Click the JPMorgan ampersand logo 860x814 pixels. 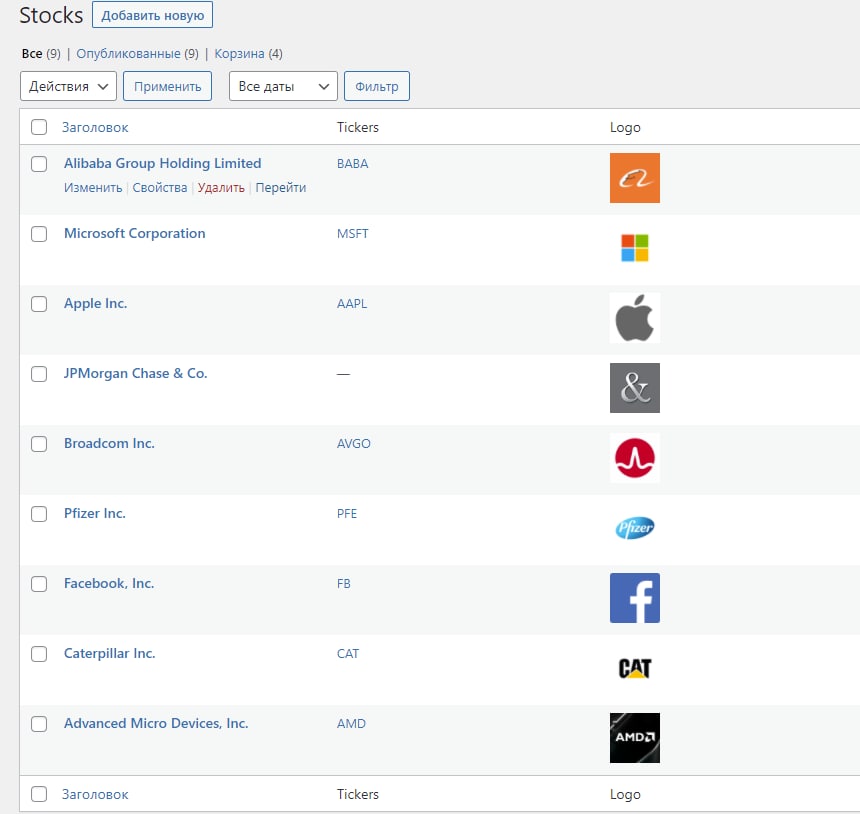pos(635,388)
